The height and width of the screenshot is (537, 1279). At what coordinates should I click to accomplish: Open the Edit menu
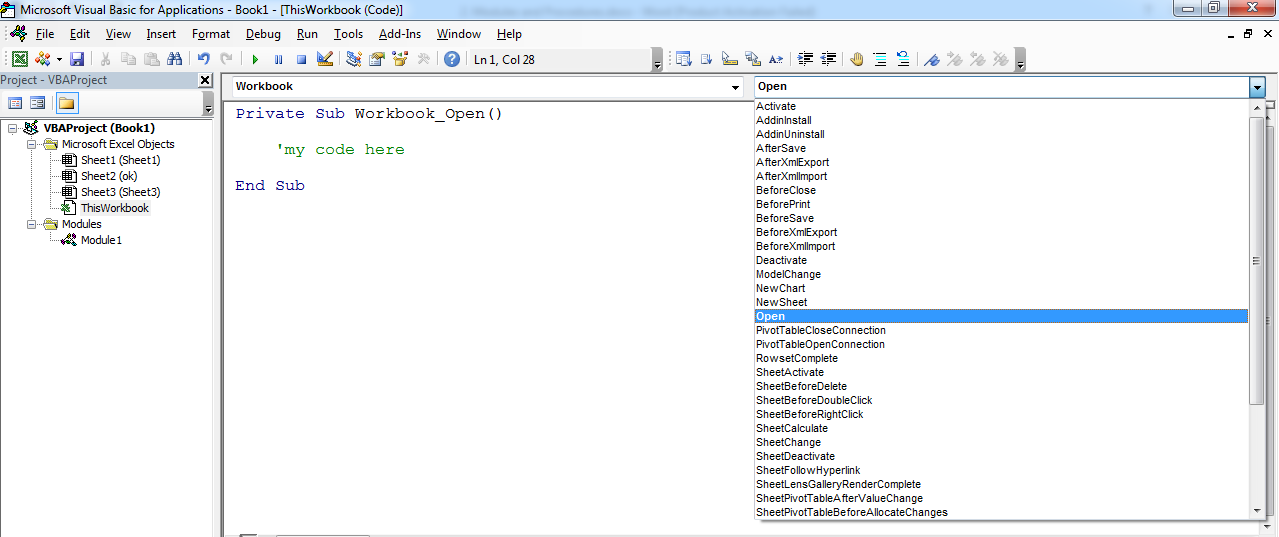pyautogui.click(x=80, y=34)
